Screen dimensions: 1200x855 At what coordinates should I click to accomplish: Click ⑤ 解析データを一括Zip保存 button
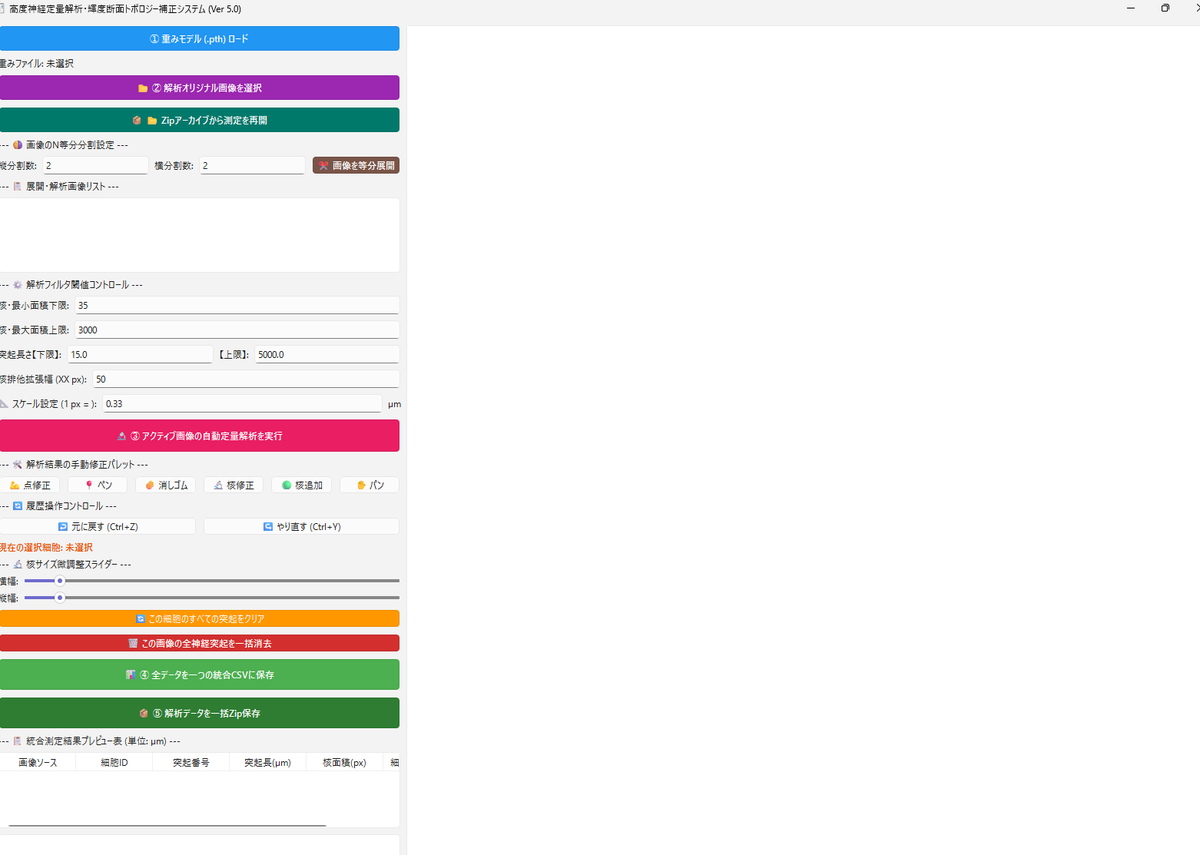pos(199,713)
